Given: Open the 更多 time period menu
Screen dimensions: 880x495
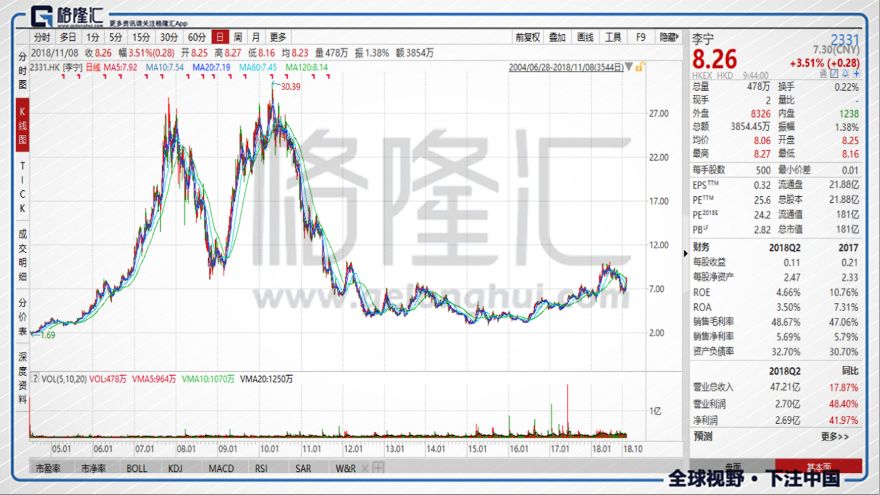Looking at the screenshot, I should pos(278,37).
